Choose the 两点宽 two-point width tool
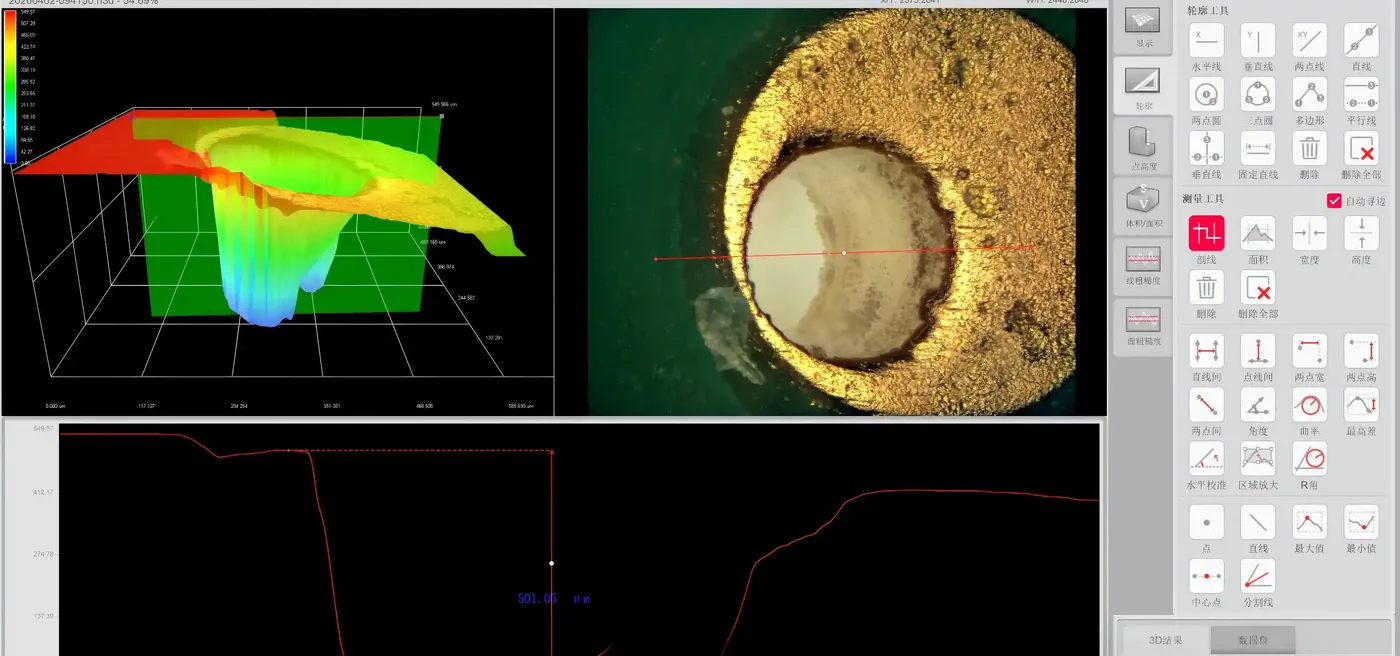Image resolution: width=1400 pixels, height=656 pixels. point(1310,351)
